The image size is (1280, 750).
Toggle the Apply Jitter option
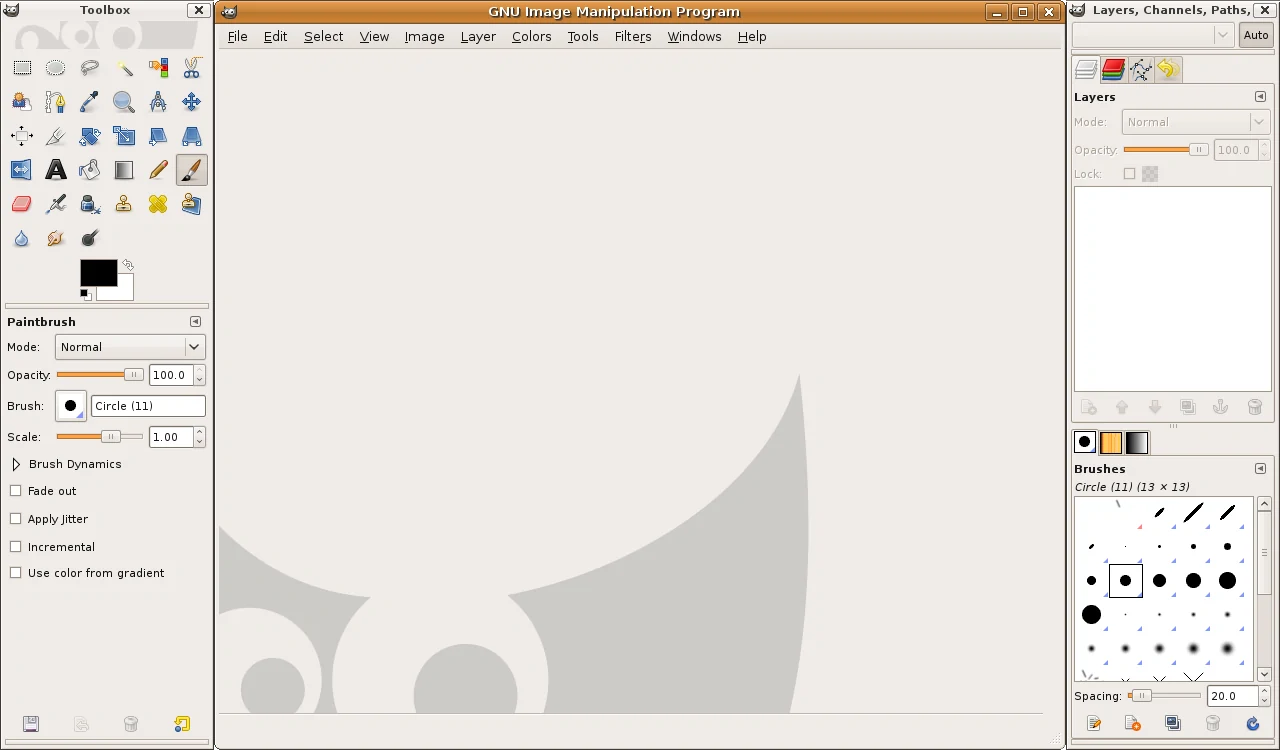pos(15,519)
